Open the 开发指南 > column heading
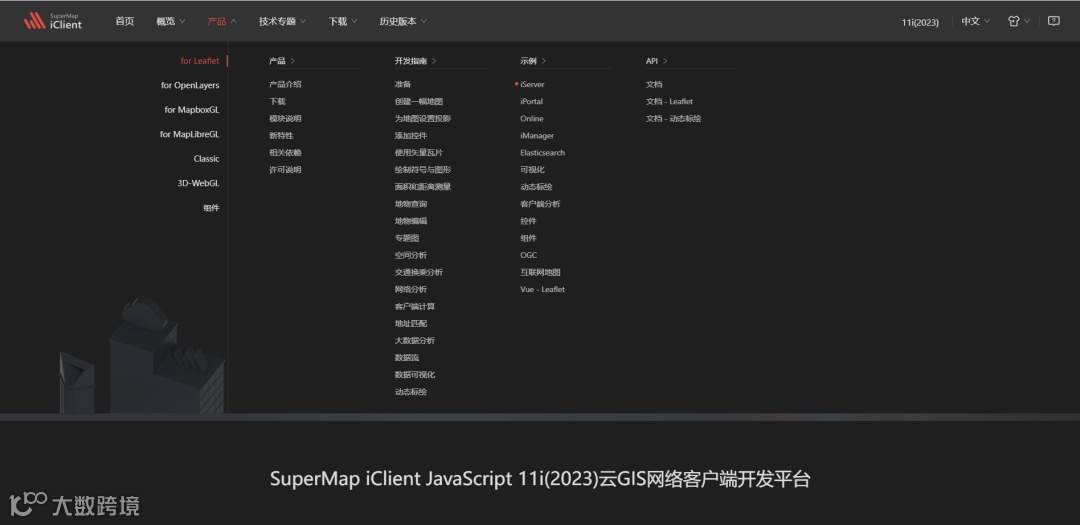This screenshot has width=1080, height=525. [x=415, y=61]
